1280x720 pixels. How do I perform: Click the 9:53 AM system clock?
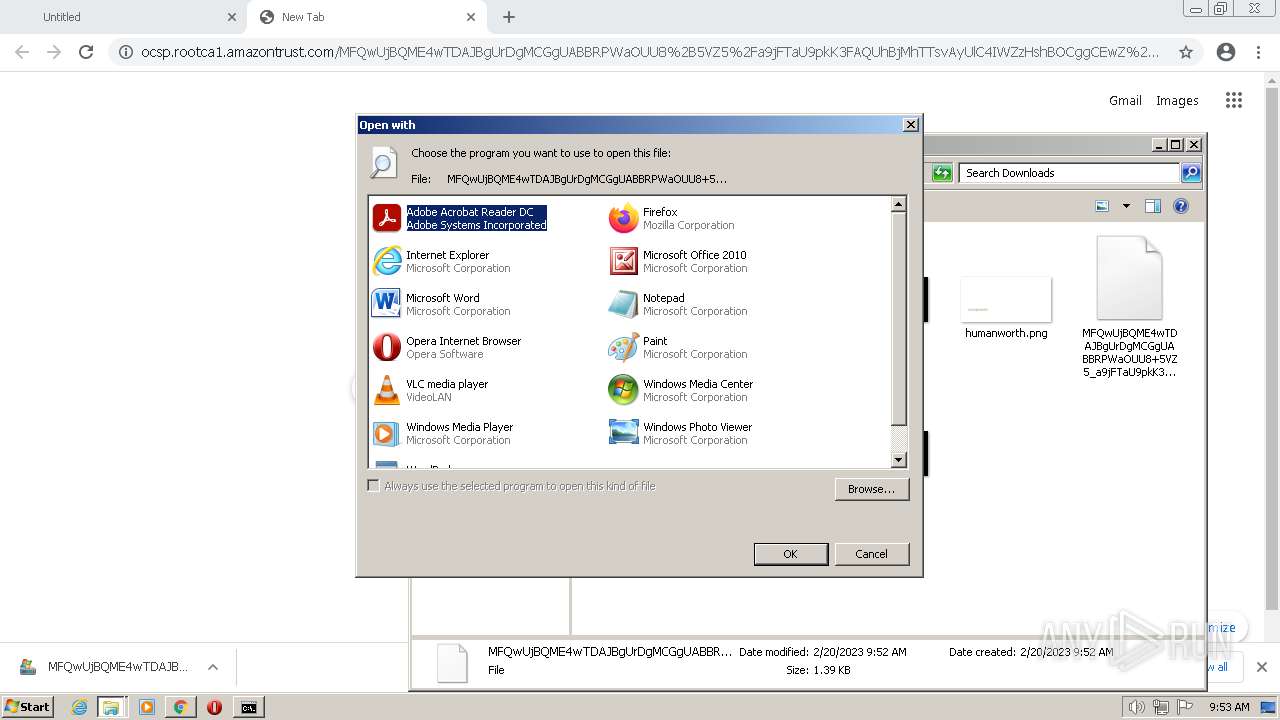click(x=1229, y=707)
